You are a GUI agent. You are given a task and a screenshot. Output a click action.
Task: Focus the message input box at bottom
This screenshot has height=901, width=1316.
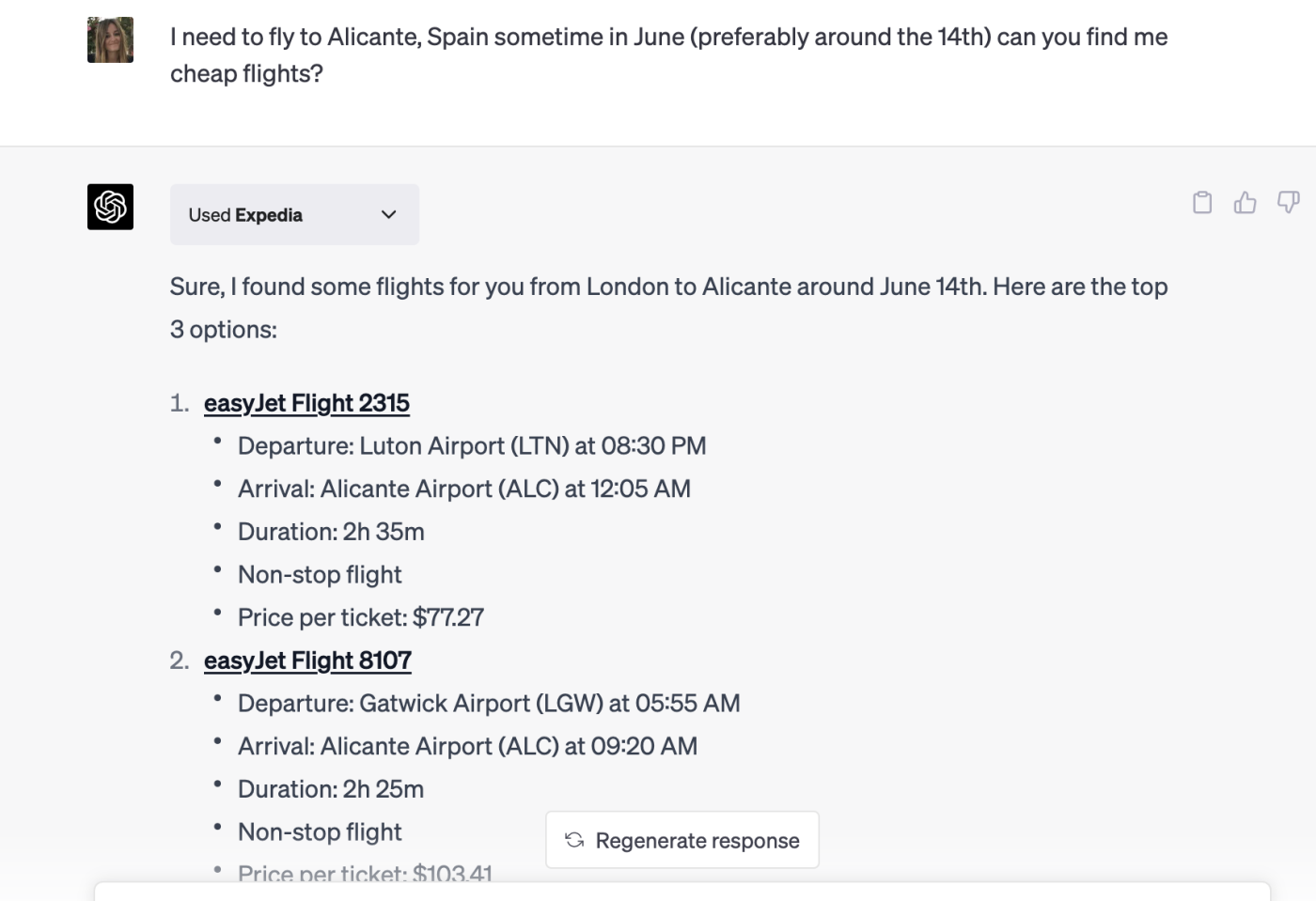[681, 892]
